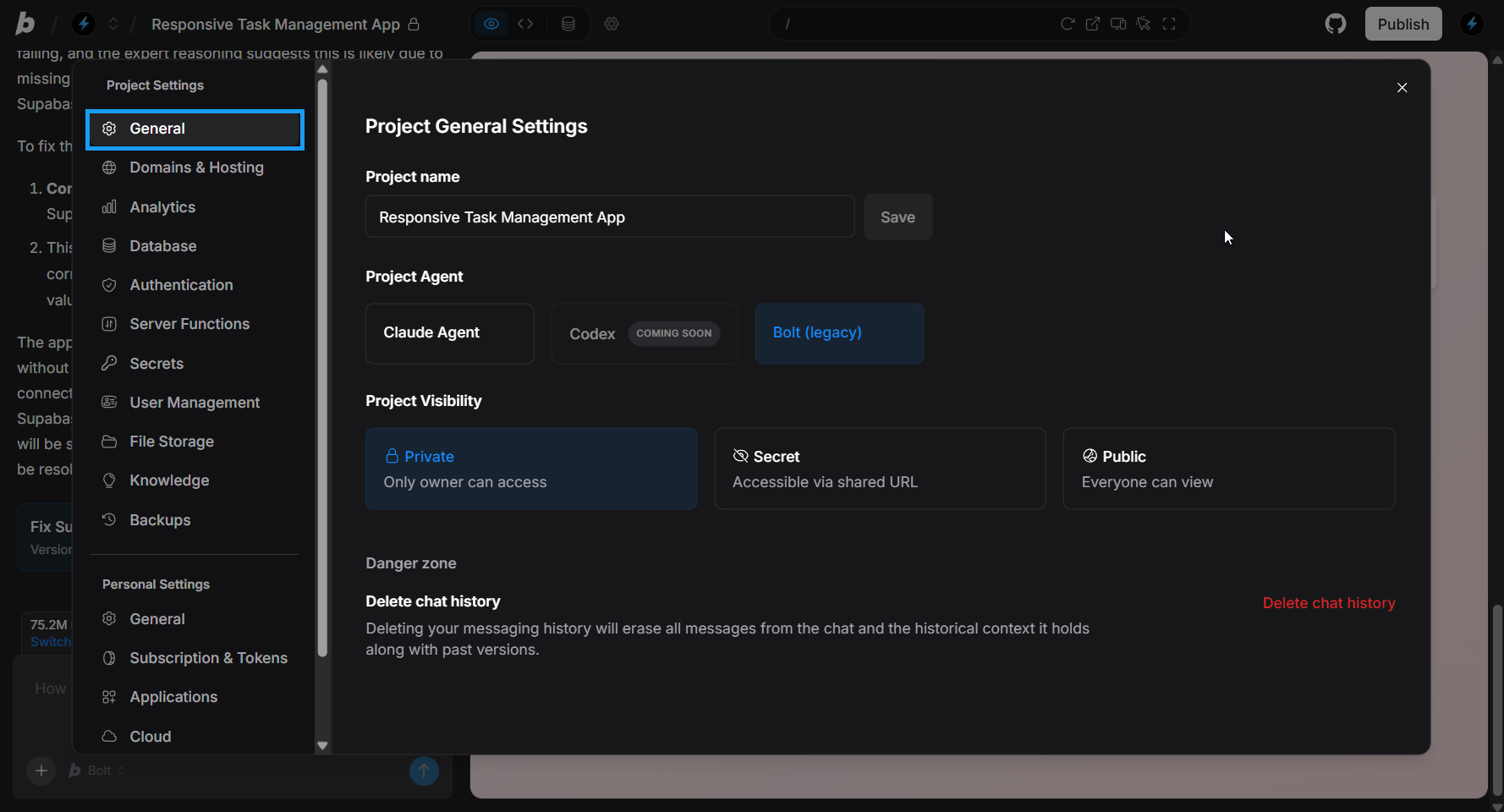Screen dimensions: 1504x812
Task: Expand the workspace switcher chevrons in header
Action: point(113,24)
